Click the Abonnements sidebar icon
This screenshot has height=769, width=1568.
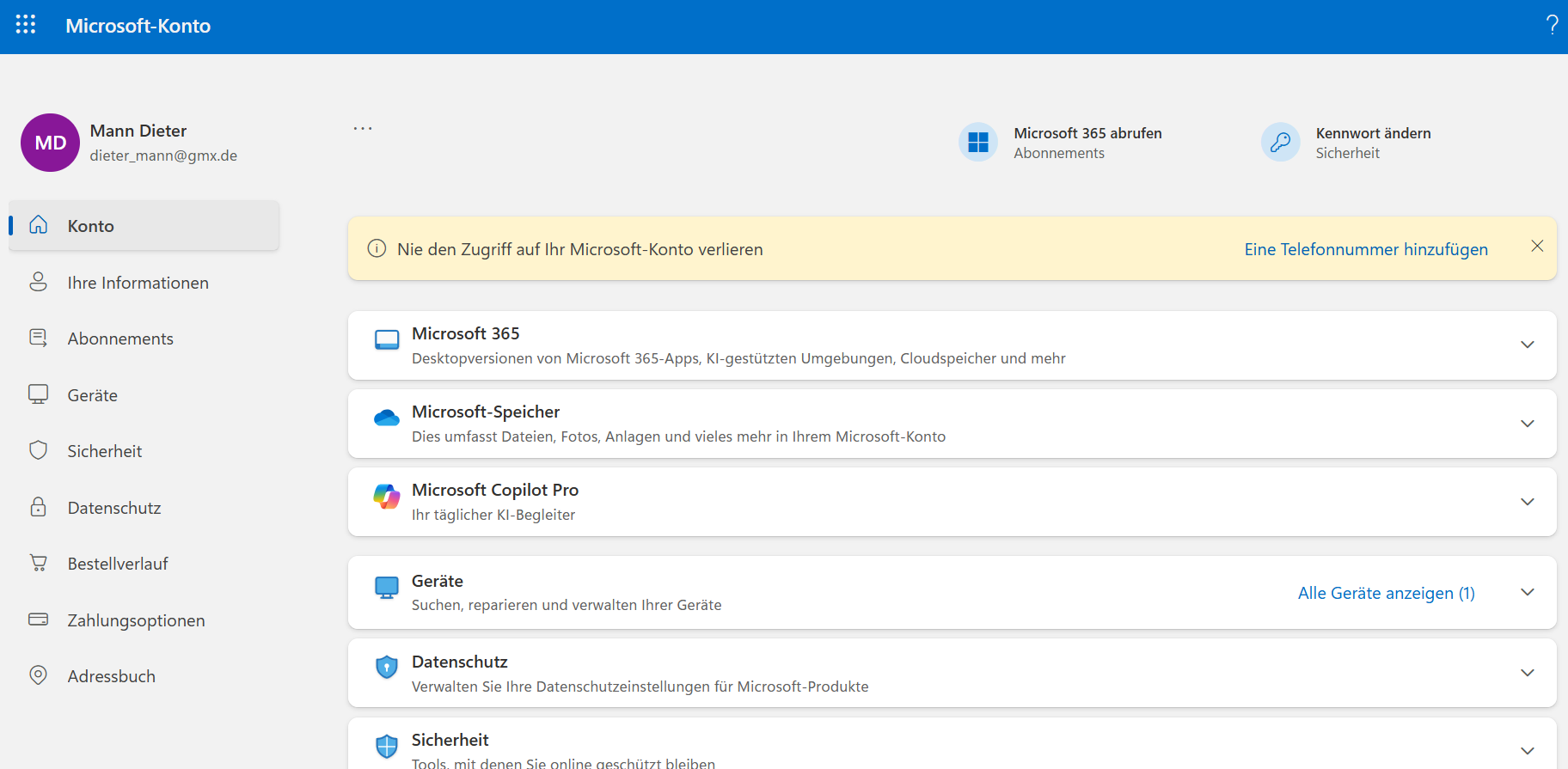[x=39, y=338]
